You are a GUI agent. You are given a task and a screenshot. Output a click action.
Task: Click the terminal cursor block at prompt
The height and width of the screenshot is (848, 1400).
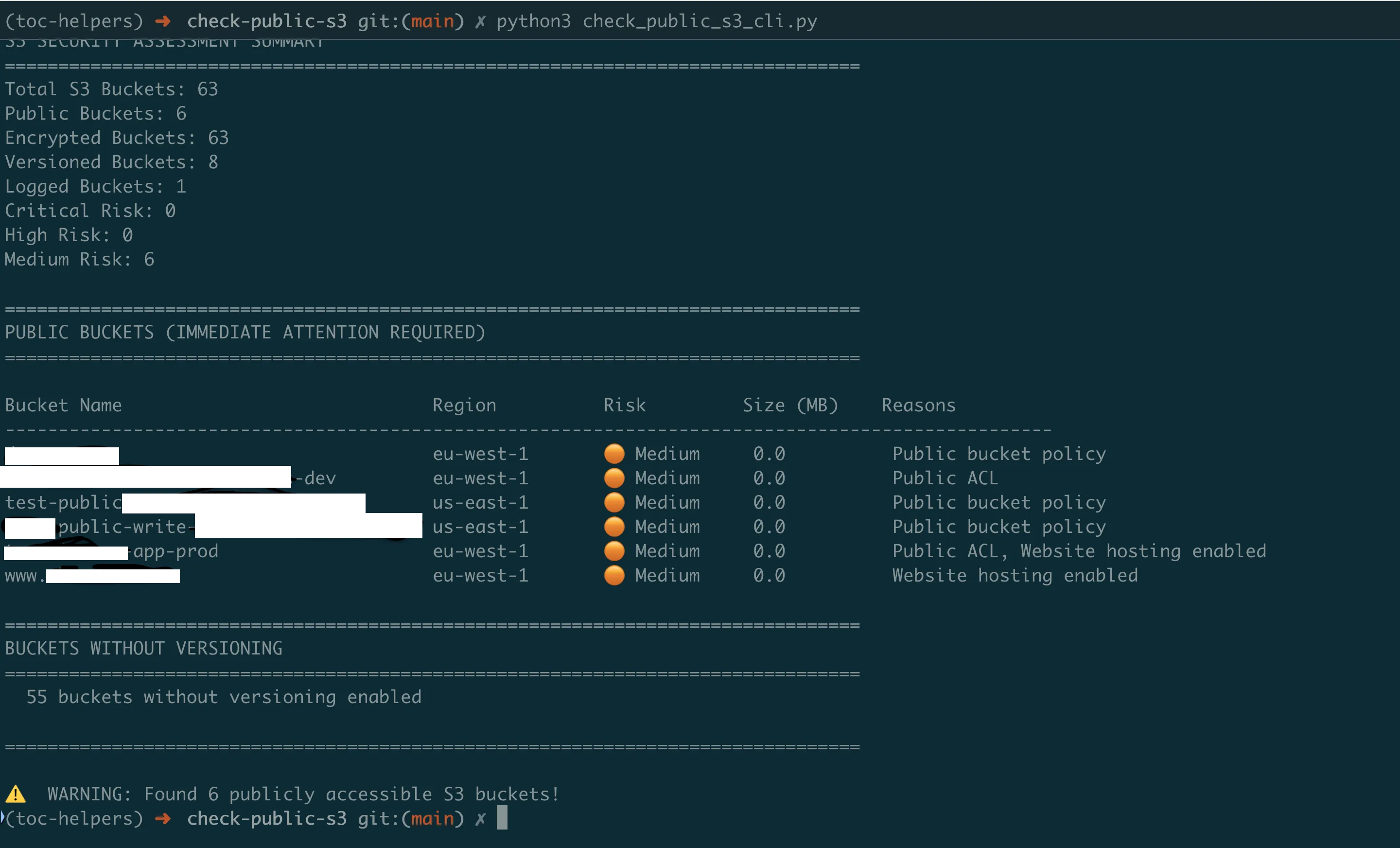tap(502, 818)
